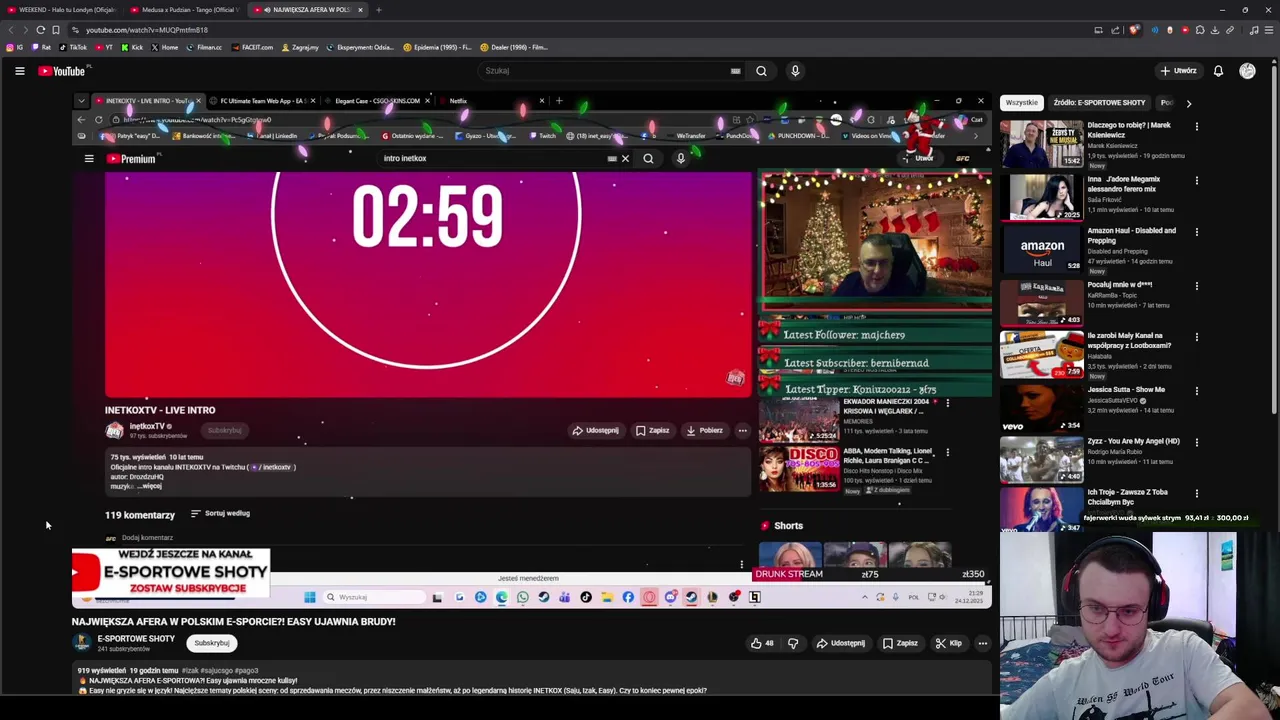
Task: Go back in browser history
Action: [11, 30]
